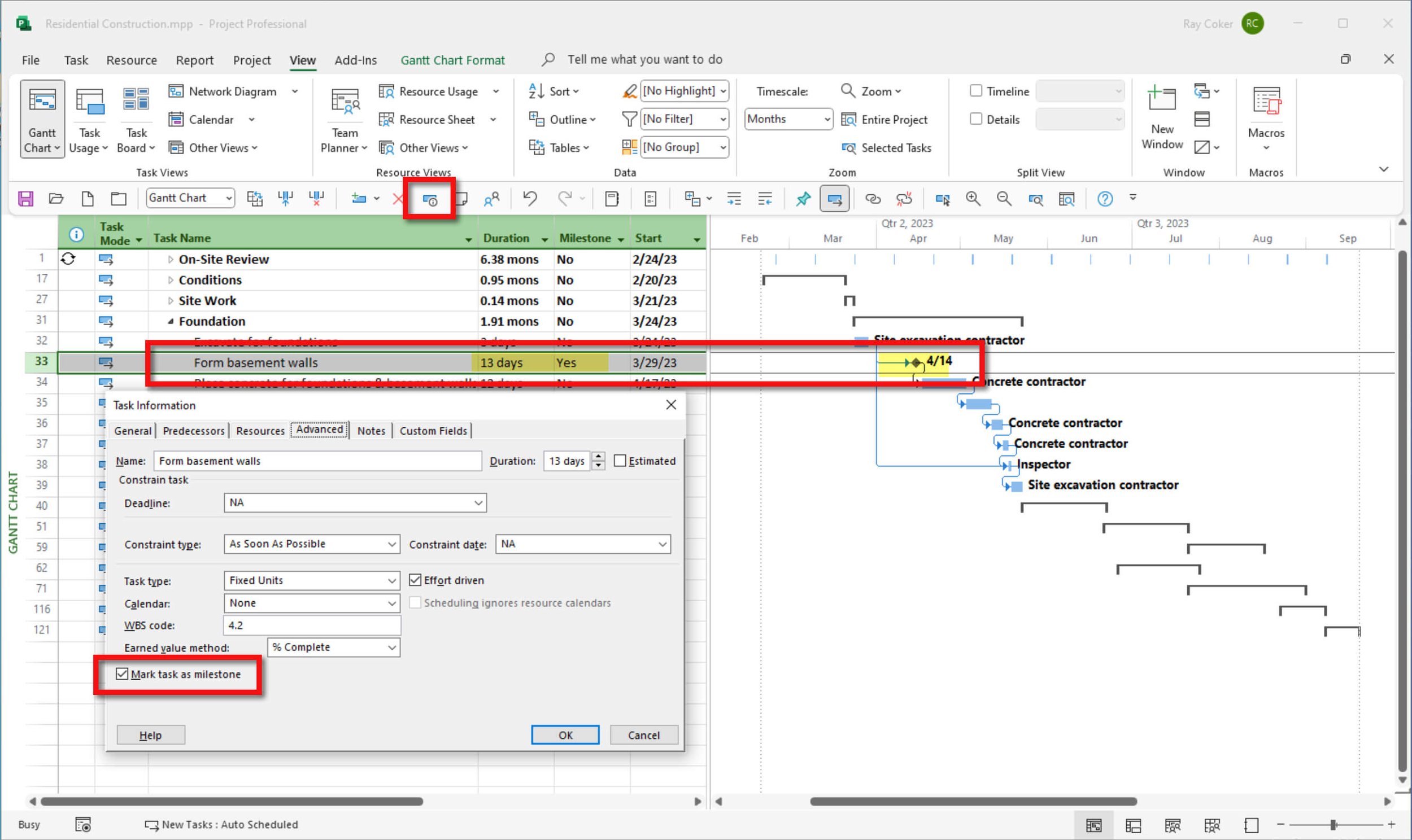Click the Undo arrow icon
Screen dimensions: 1412x840
click(x=530, y=198)
